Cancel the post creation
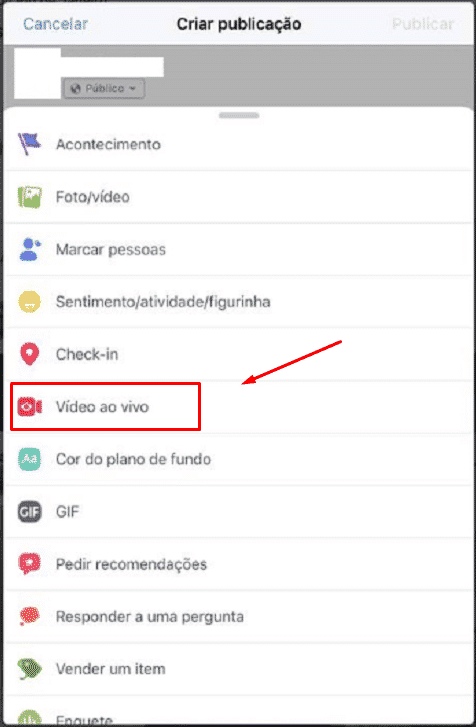 [56, 24]
